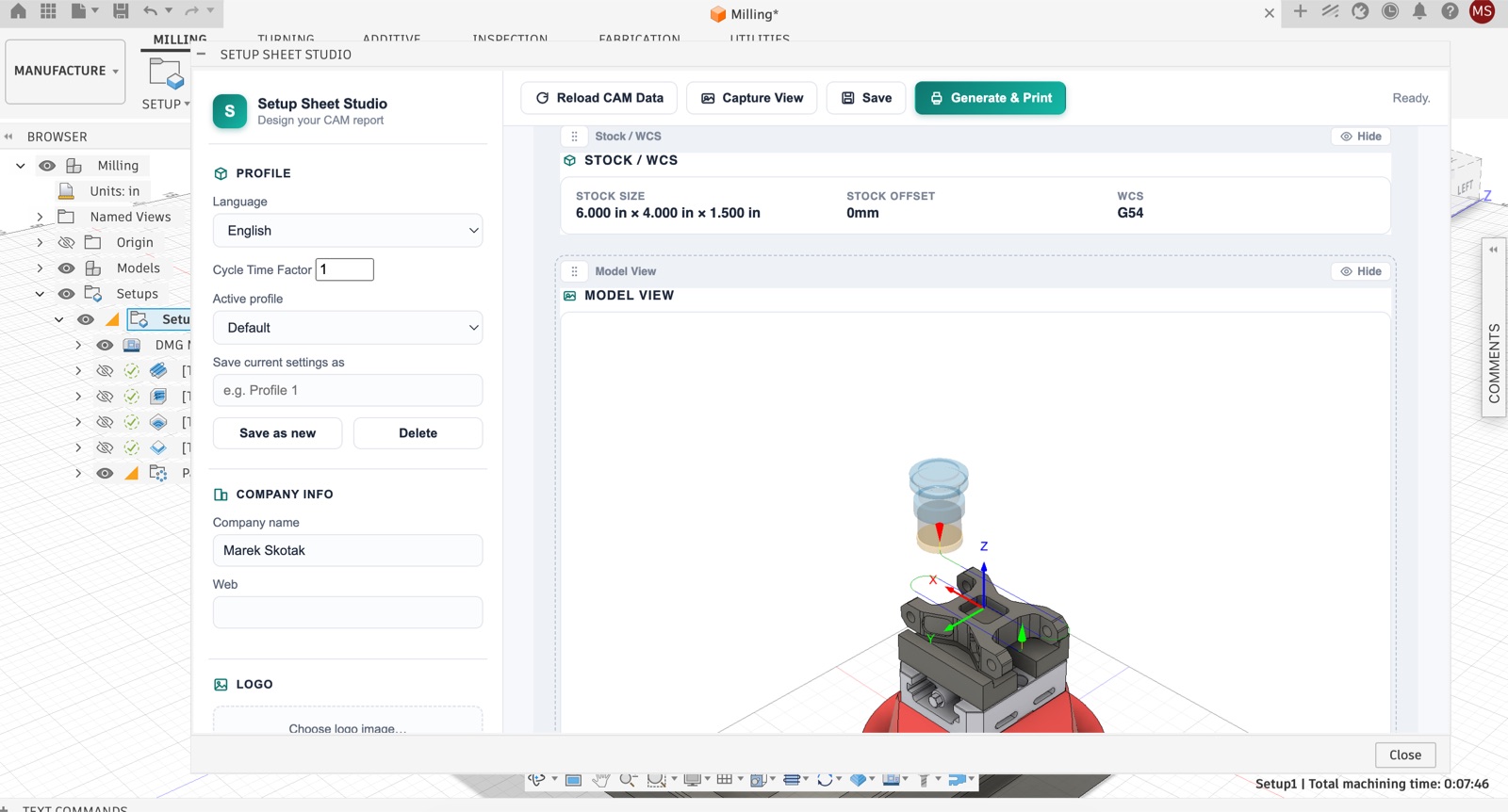The height and width of the screenshot is (812, 1508).
Task: Open the data panel grid icon
Action: pyautogui.click(x=48, y=11)
